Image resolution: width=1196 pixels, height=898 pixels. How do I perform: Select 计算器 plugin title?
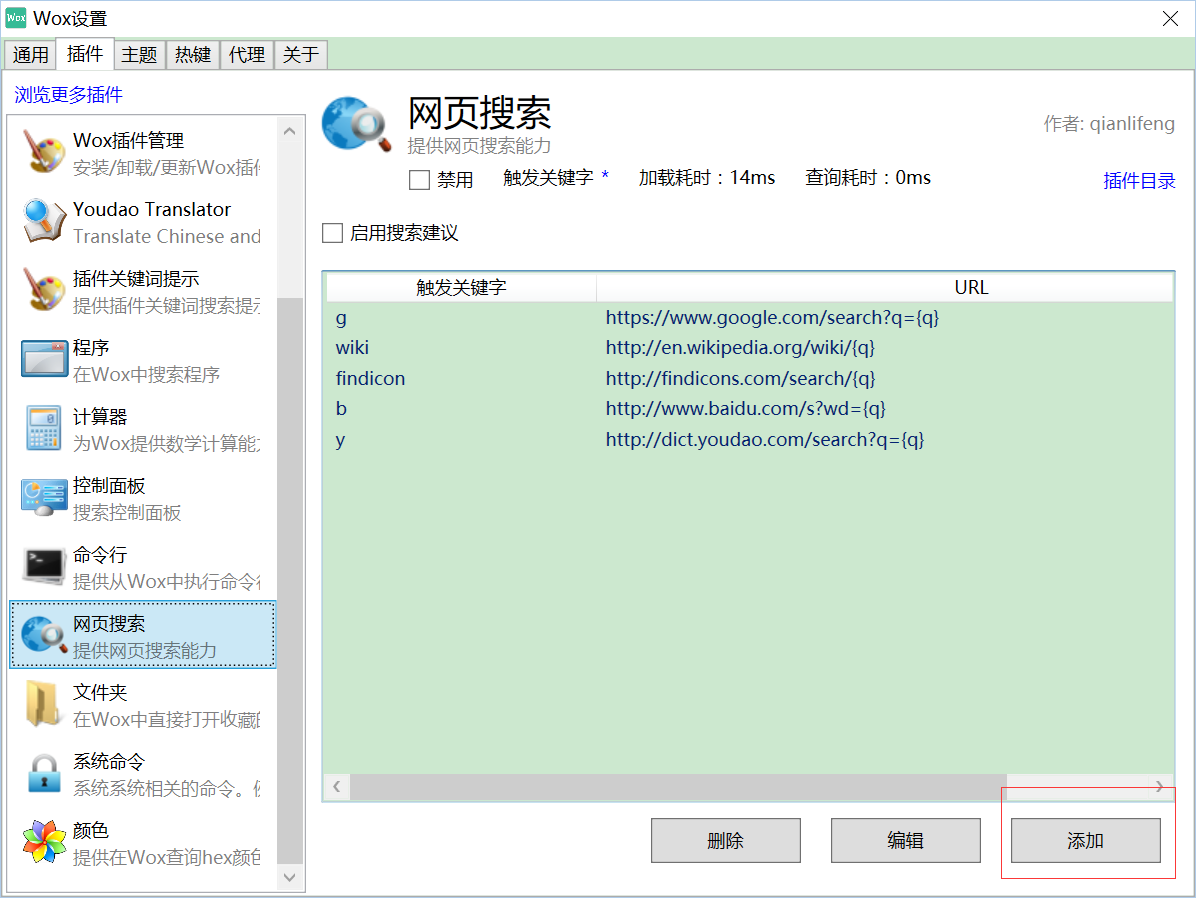100,417
